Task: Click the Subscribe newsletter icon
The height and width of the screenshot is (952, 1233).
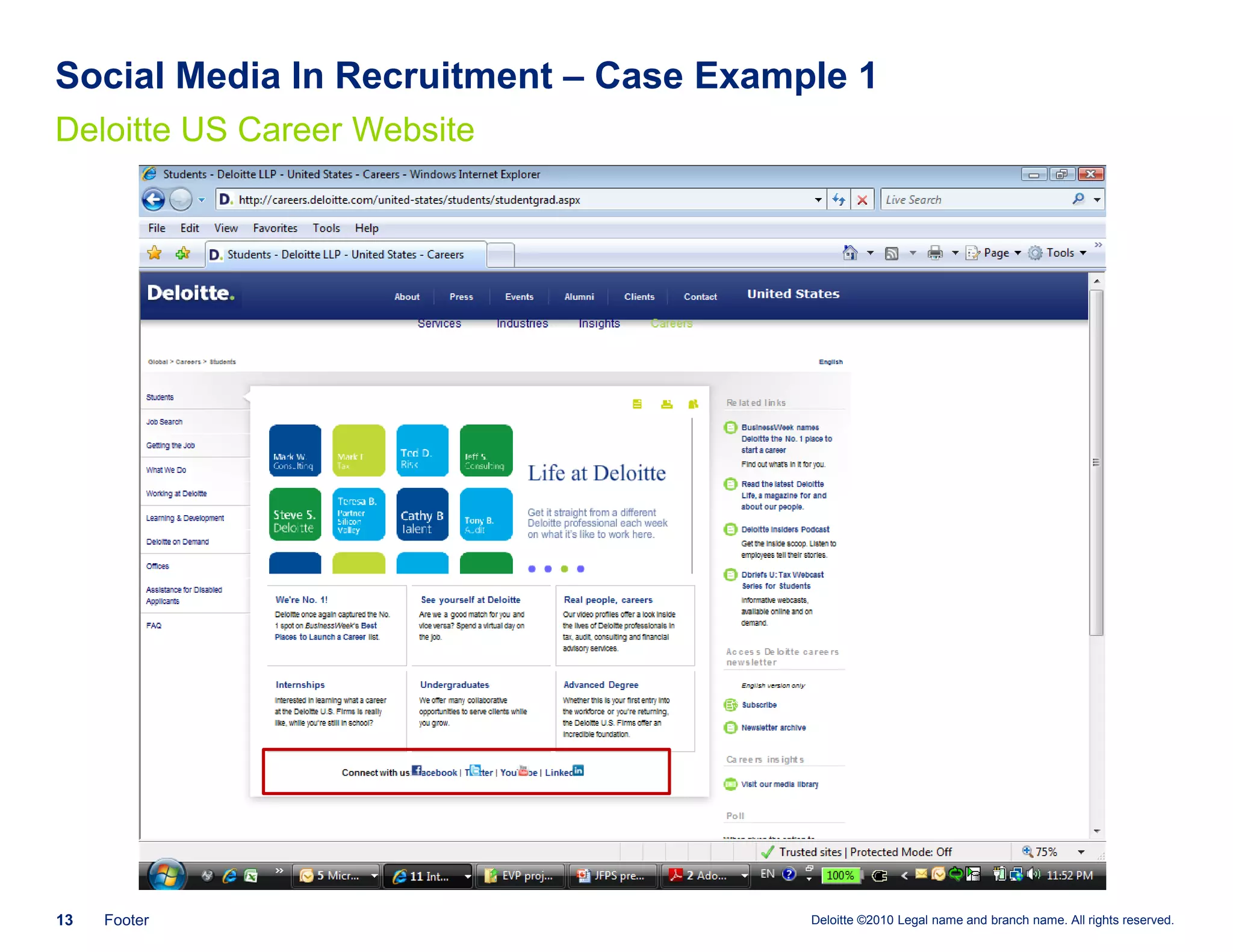Action: pos(730,705)
